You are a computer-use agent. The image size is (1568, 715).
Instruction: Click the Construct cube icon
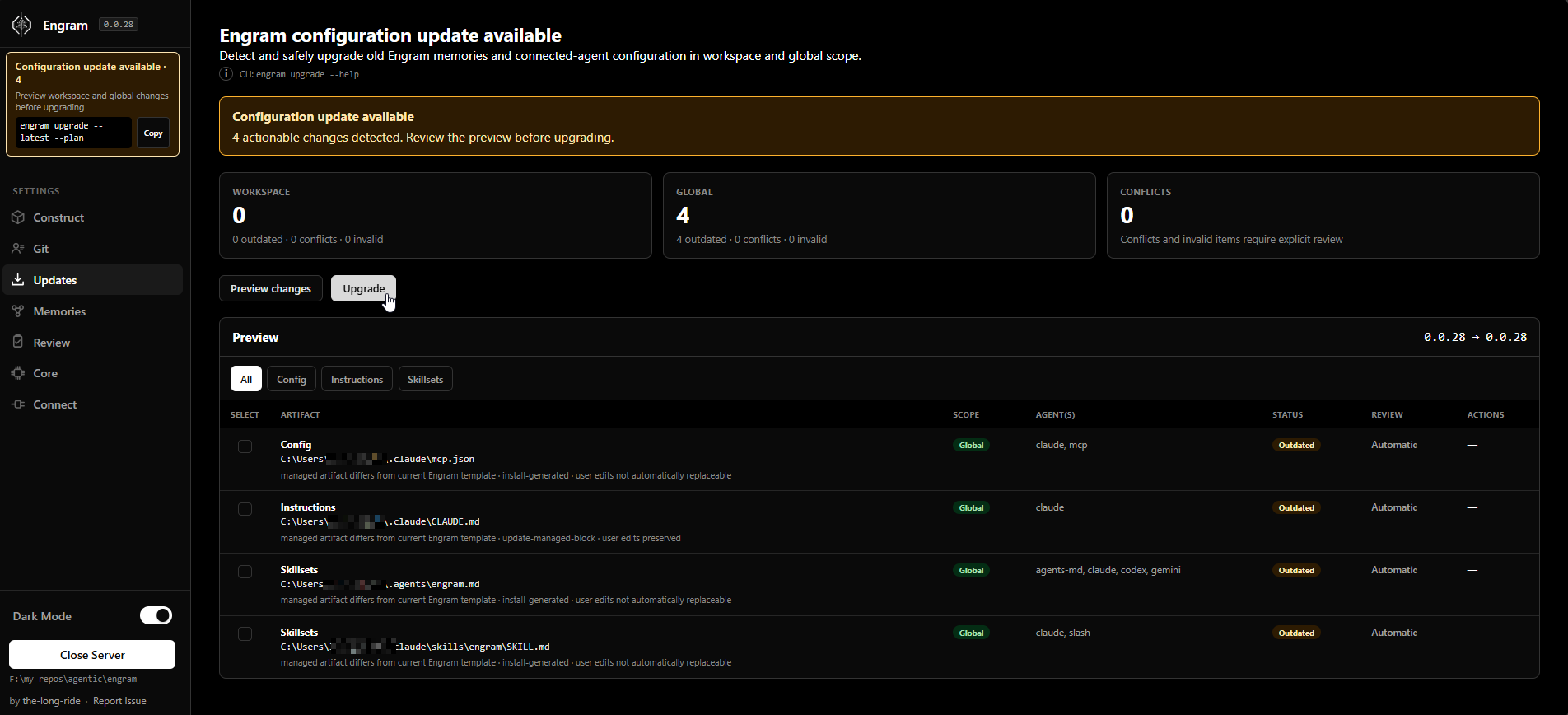pyautogui.click(x=18, y=217)
